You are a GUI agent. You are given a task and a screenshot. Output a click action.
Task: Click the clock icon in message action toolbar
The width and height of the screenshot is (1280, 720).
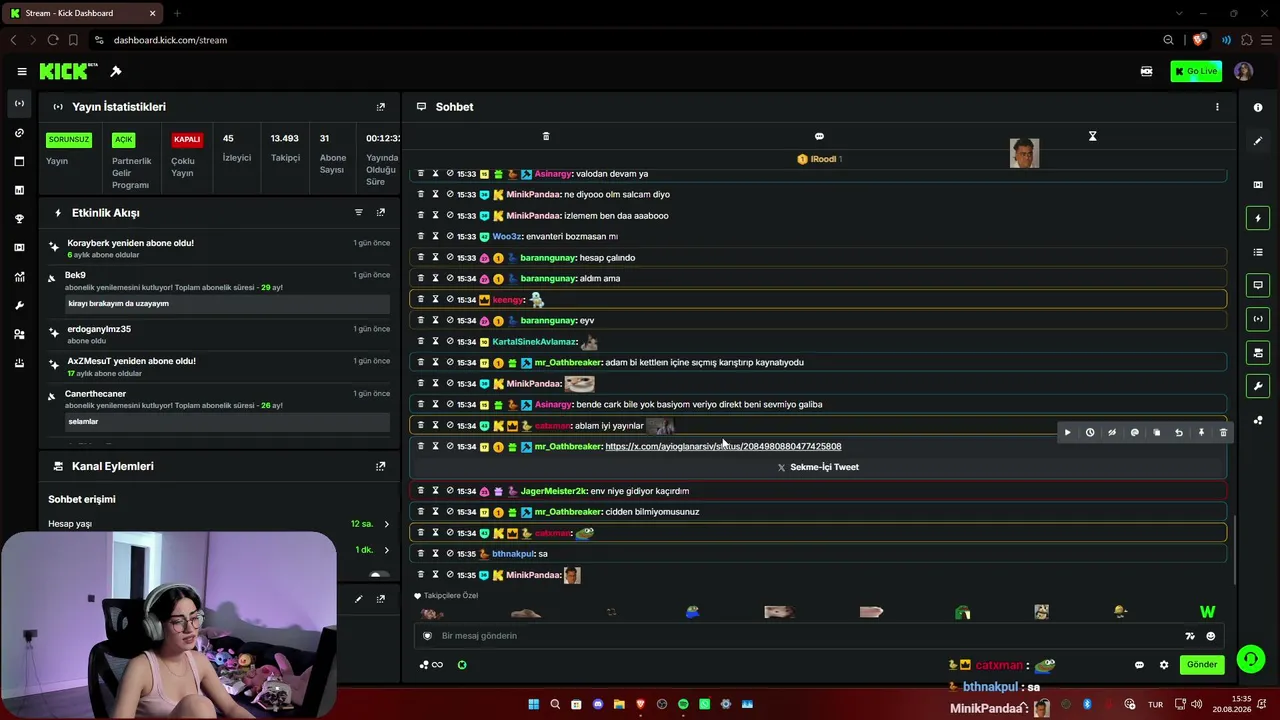pos(1090,433)
